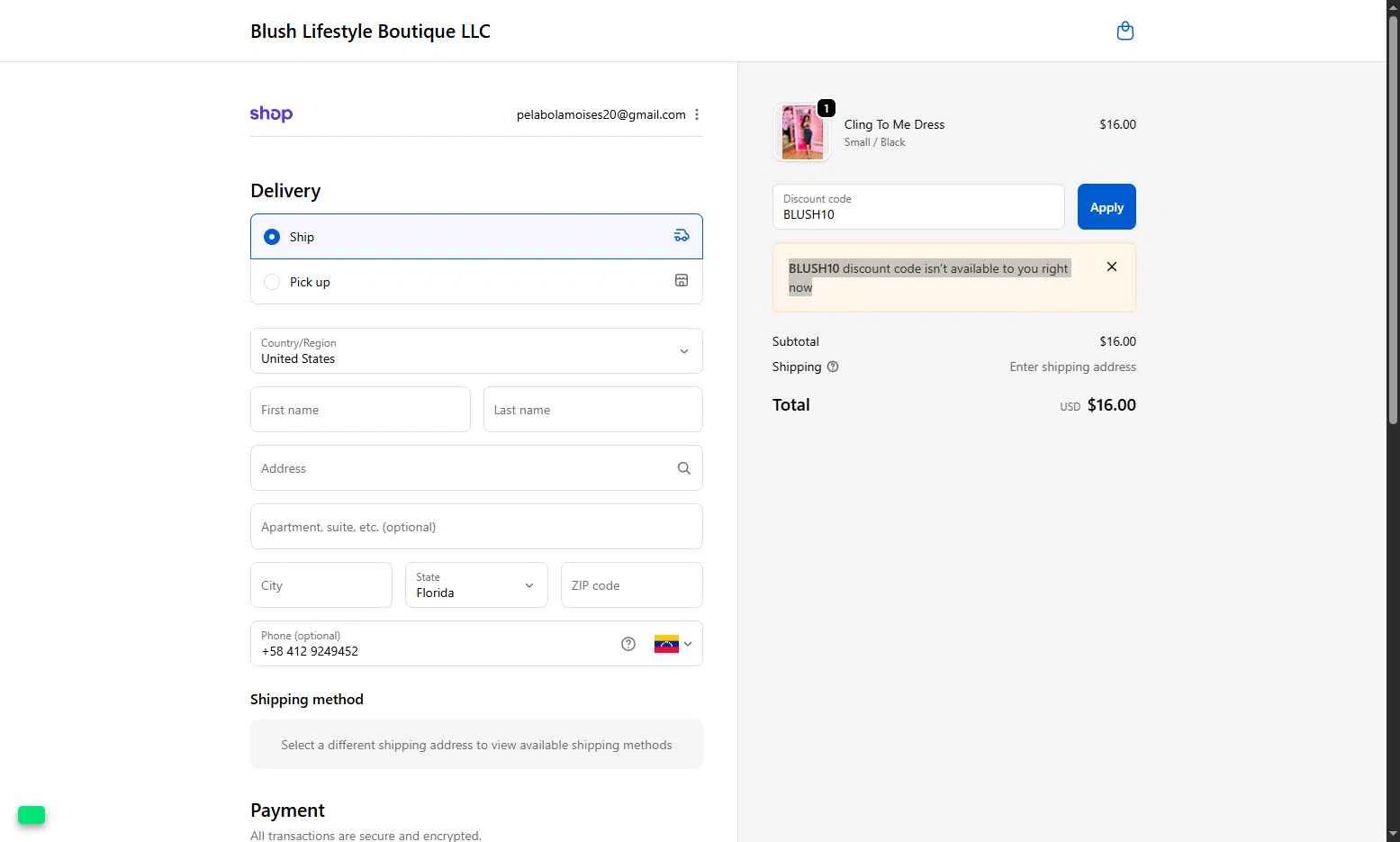The height and width of the screenshot is (842, 1400).
Task: Click the Last name field
Action: pos(593,410)
